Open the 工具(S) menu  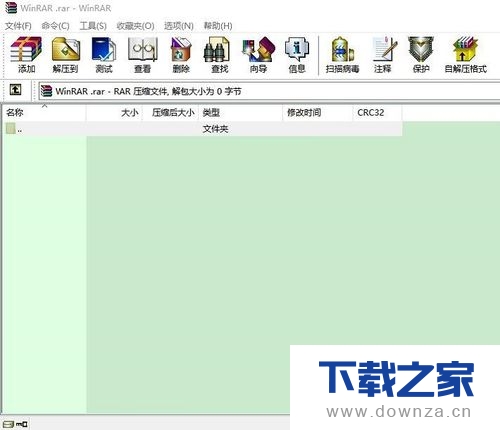(93, 26)
